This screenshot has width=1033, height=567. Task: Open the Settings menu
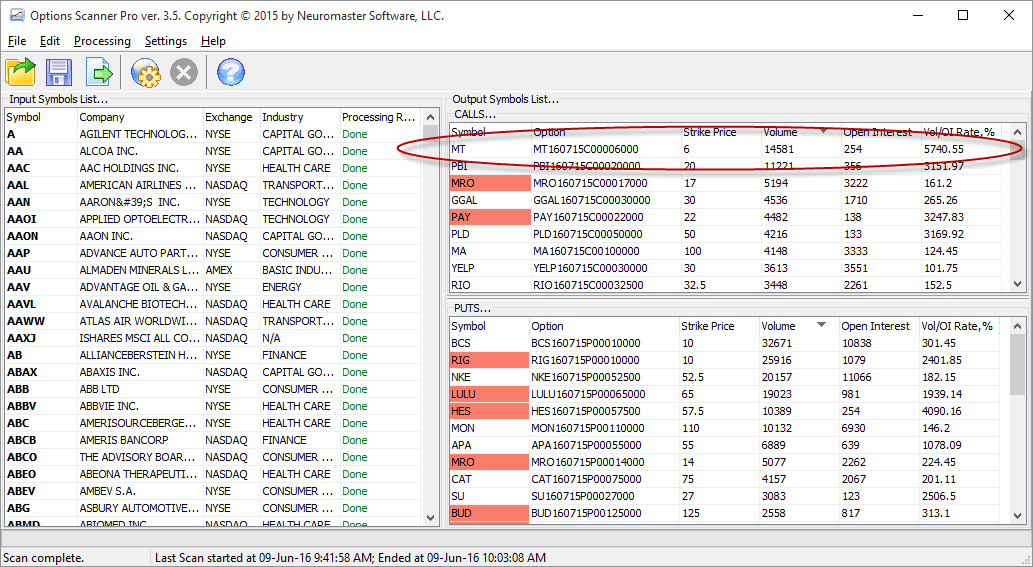pyautogui.click(x=165, y=41)
